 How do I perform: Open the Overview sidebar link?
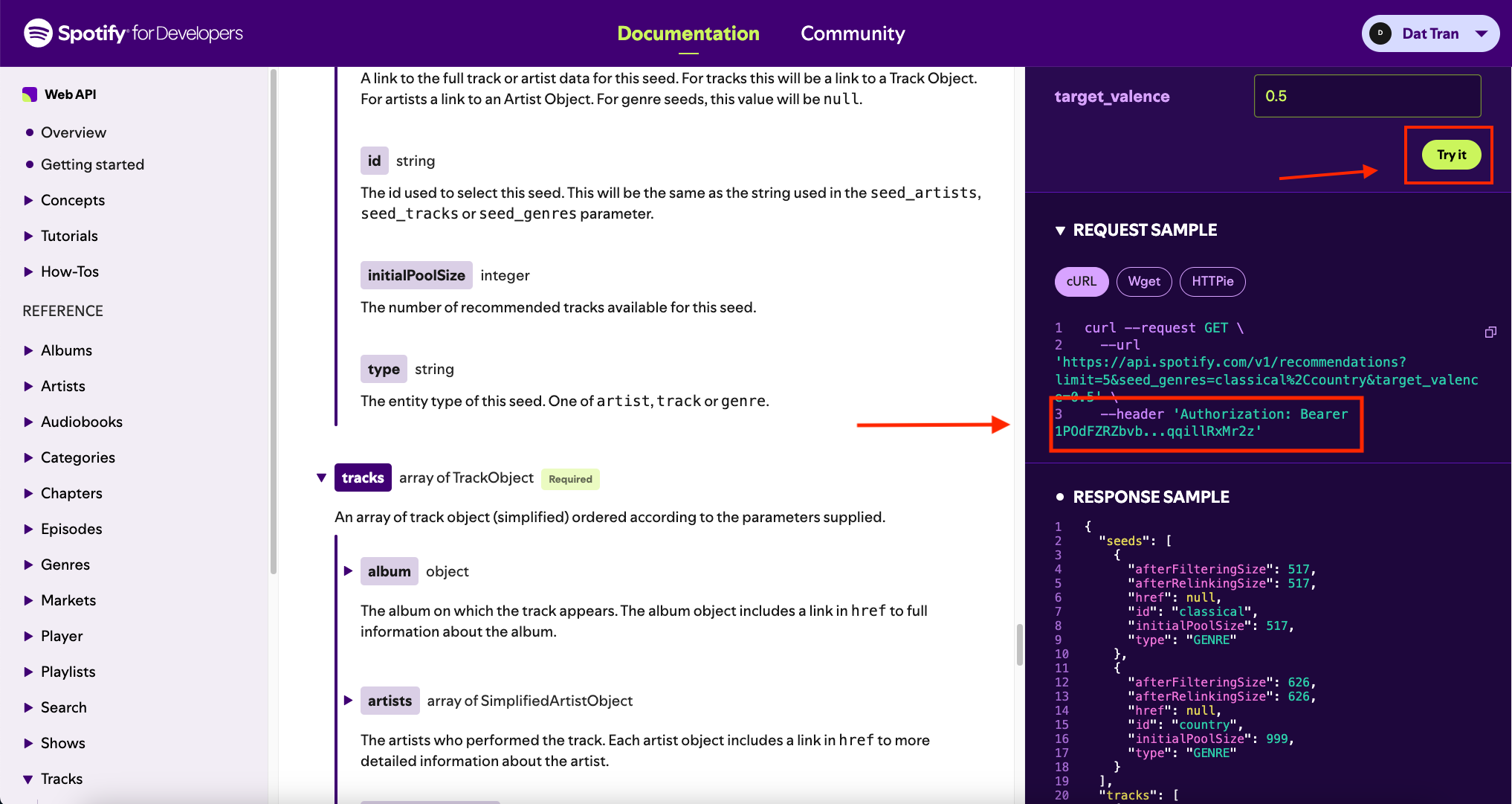click(74, 132)
